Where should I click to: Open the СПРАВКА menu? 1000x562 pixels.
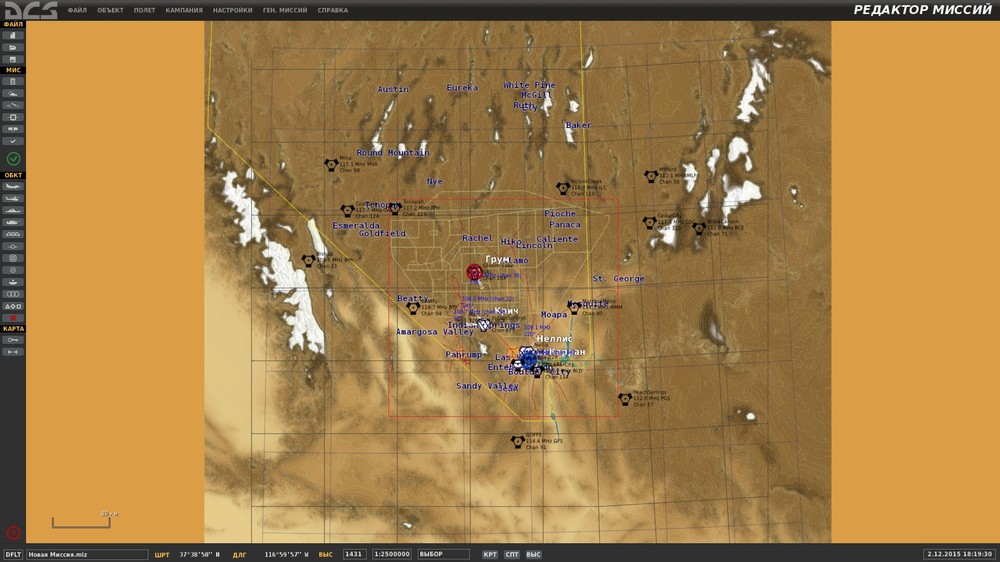point(332,10)
